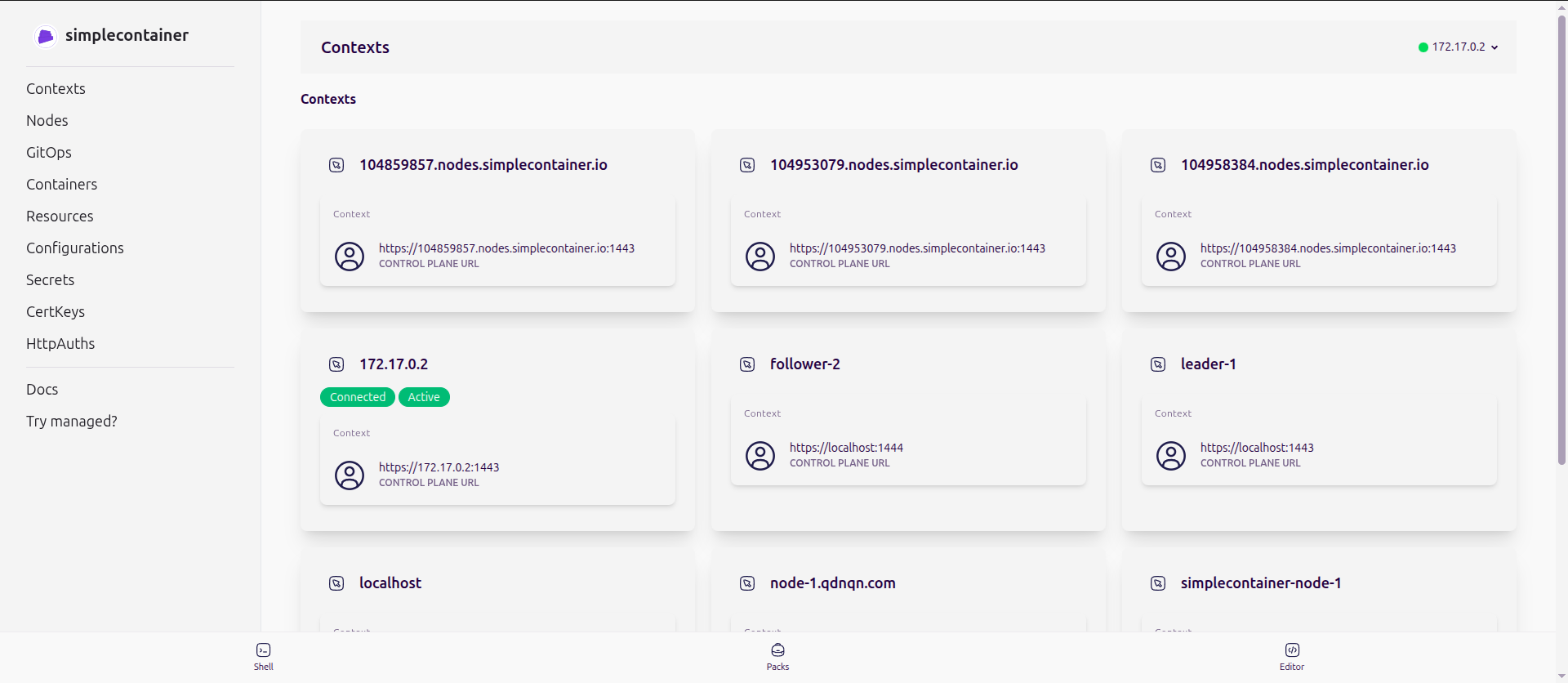
Task: Click user avatar icon in follower-2 context card
Action: tap(760, 456)
